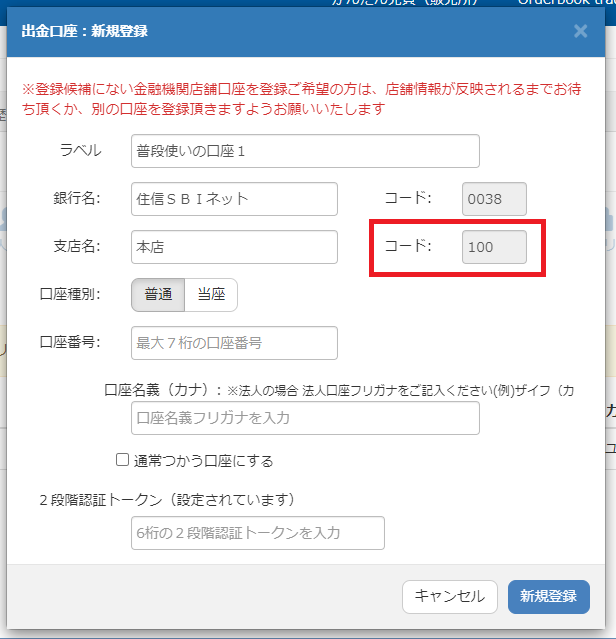This screenshot has height=639, width=616.
Task: Close the 出金口座 新規登録 dialog with X
Action: 581,31
